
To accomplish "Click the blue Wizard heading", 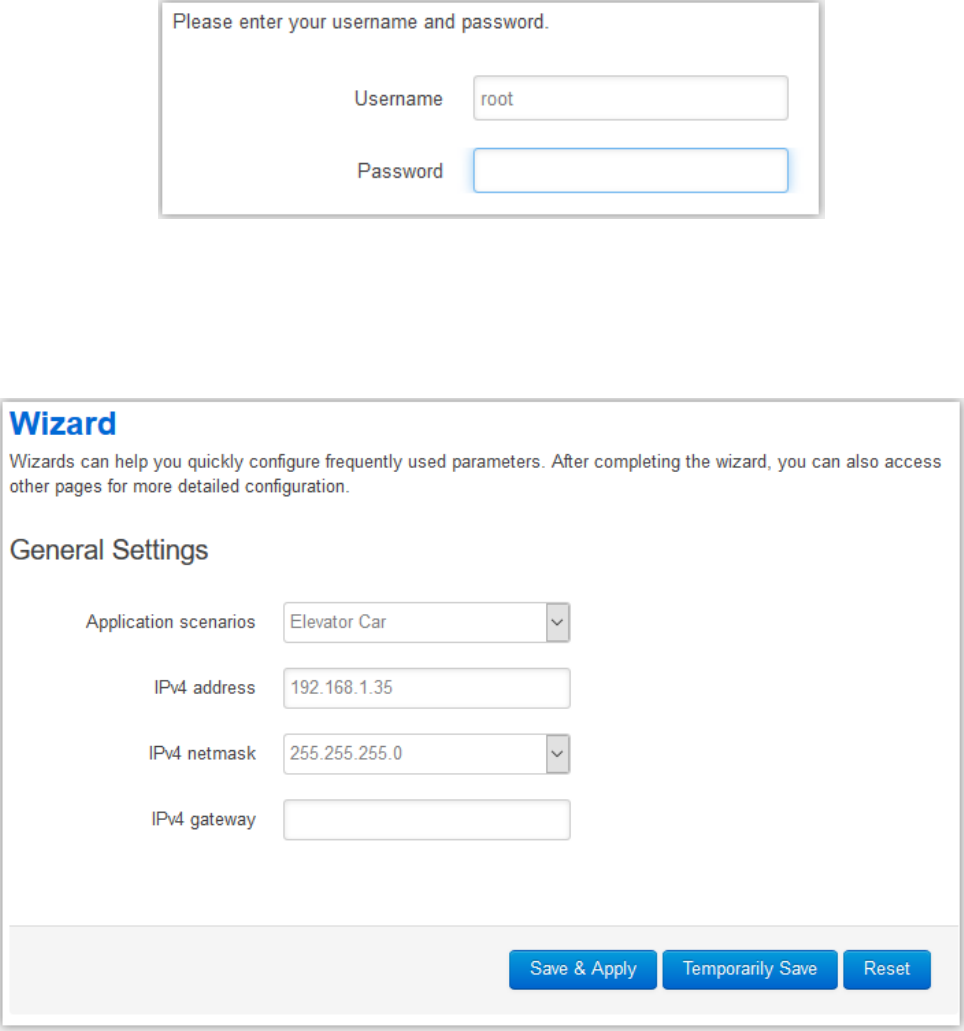I will pyautogui.click(x=63, y=423).
